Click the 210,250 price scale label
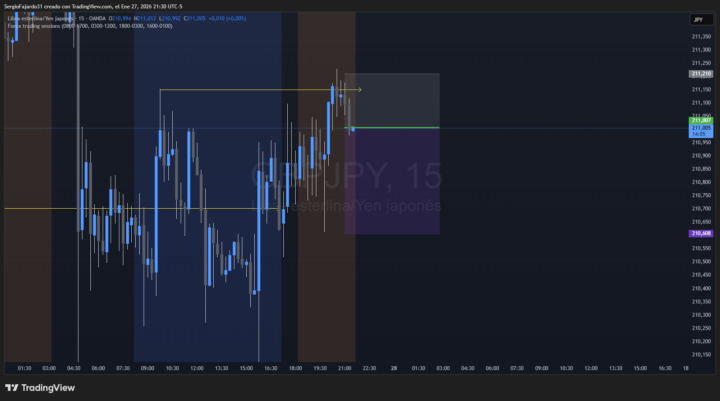The image size is (720, 401). tap(701, 328)
